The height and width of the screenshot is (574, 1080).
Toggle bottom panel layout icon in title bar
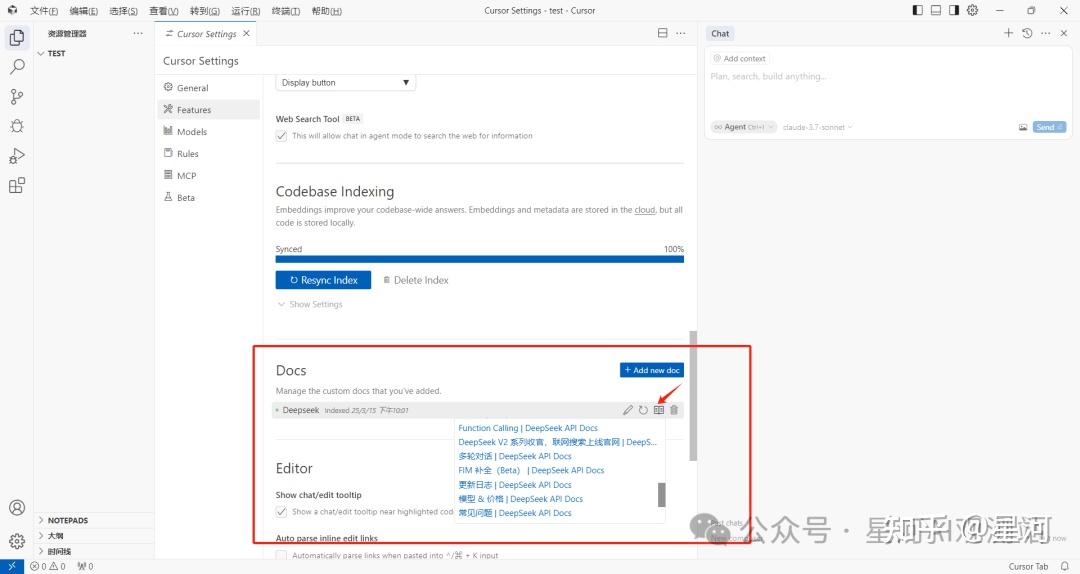[x=935, y=10]
